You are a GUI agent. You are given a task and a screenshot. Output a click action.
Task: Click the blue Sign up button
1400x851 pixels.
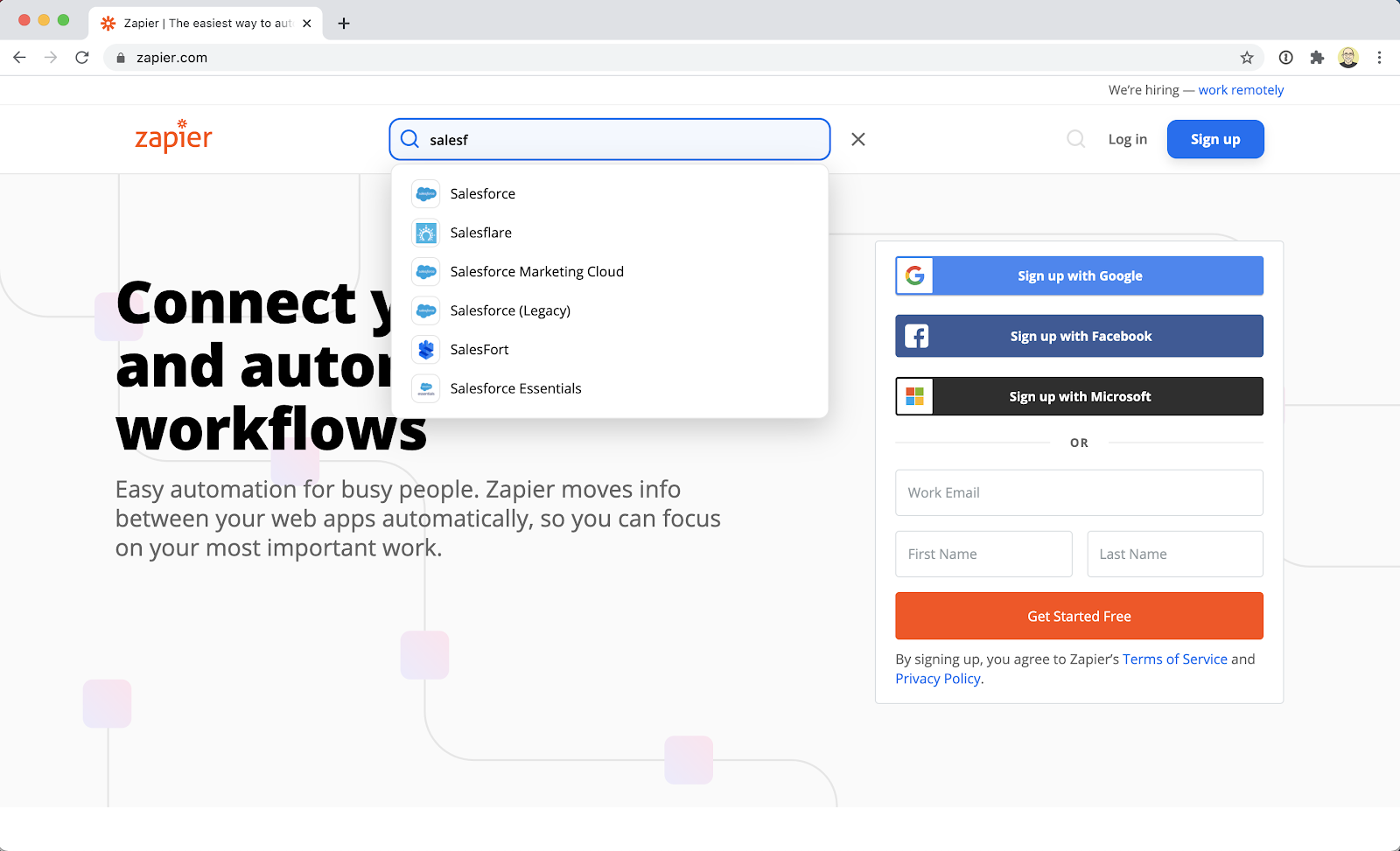click(1215, 139)
